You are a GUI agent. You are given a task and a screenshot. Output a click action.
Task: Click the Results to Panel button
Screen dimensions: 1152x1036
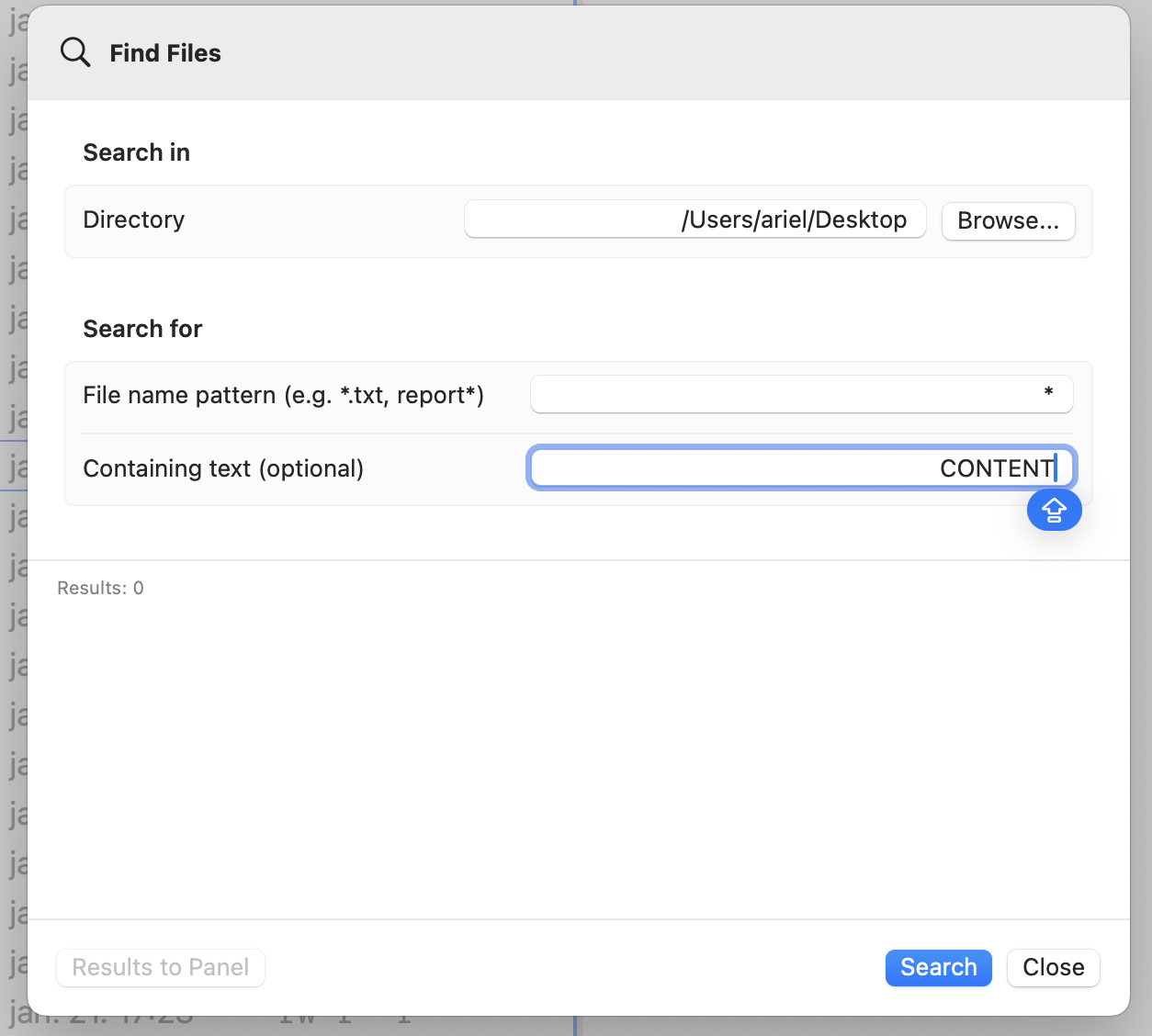[160, 967]
